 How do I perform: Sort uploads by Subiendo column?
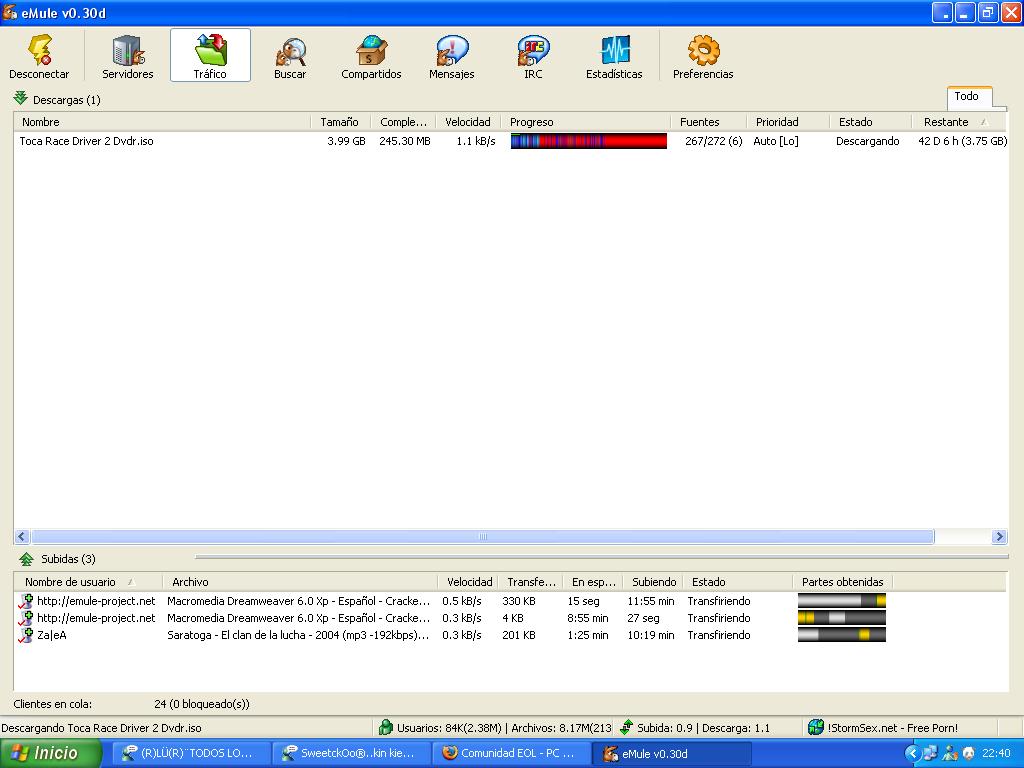tap(653, 582)
